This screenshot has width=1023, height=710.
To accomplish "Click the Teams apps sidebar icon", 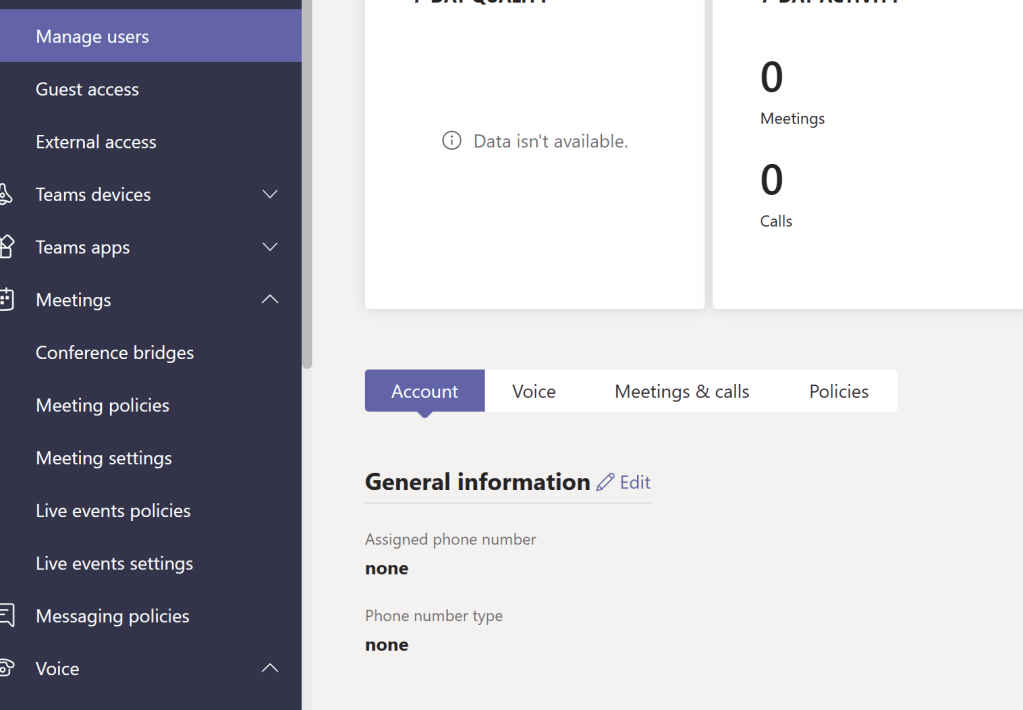I will point(5,247).
